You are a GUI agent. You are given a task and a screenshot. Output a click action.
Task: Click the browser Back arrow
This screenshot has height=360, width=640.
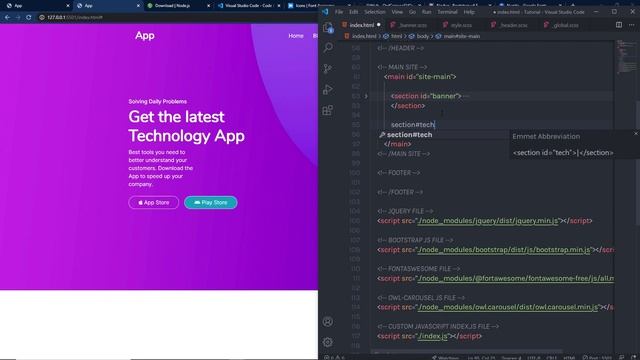tap(7, 18)
